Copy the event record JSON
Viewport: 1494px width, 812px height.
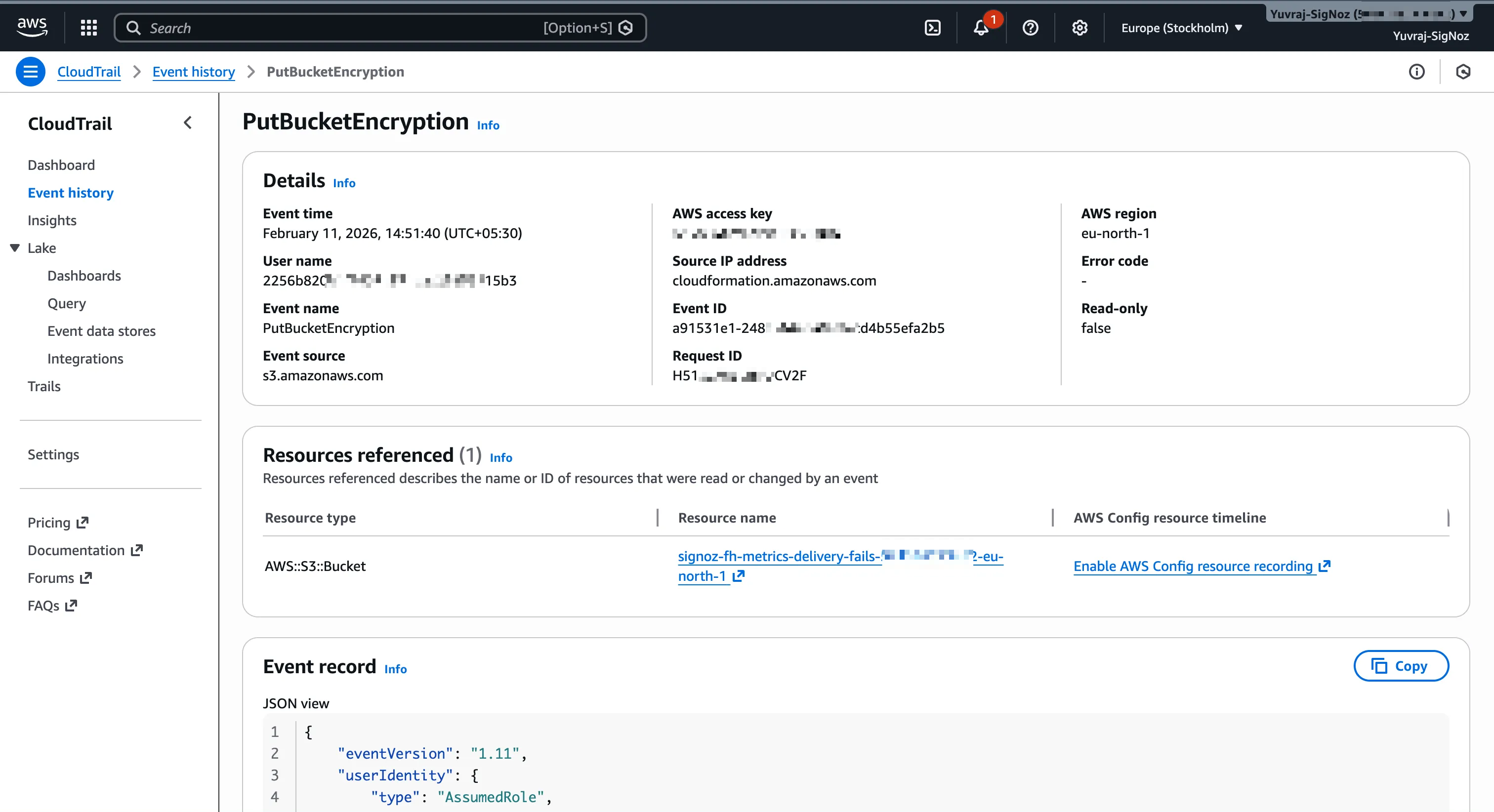(x=1401, y=666)
